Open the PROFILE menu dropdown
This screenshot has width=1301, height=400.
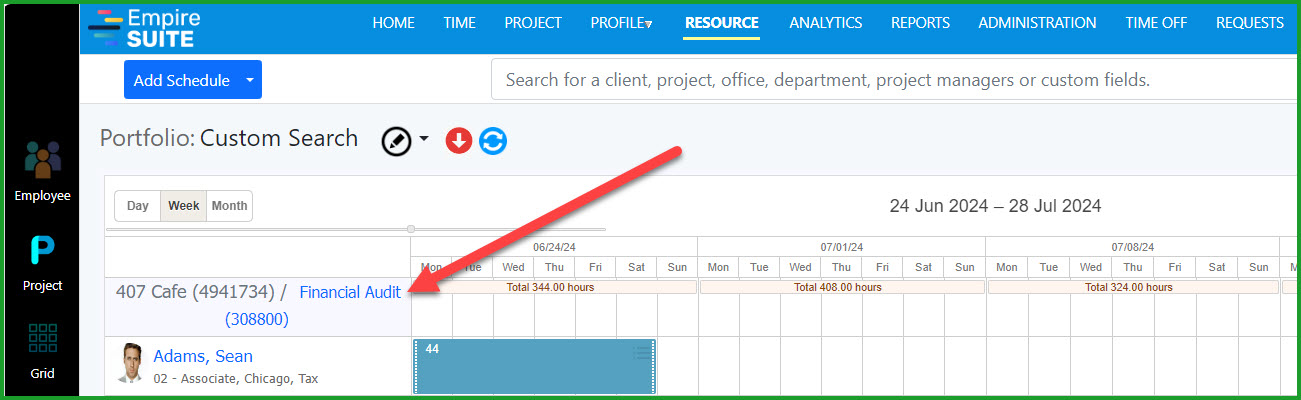coord(621,23)
